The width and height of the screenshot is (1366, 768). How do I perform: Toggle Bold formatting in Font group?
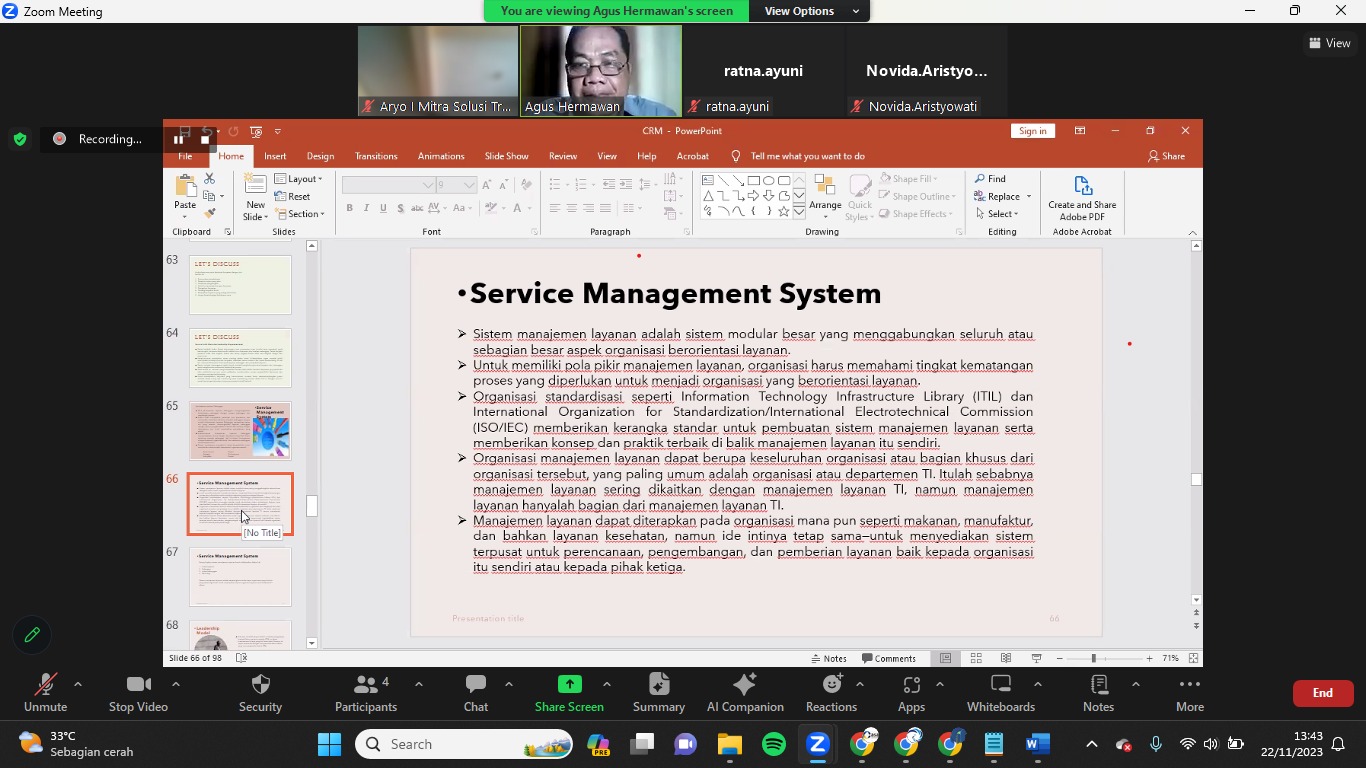click(349, 208)
